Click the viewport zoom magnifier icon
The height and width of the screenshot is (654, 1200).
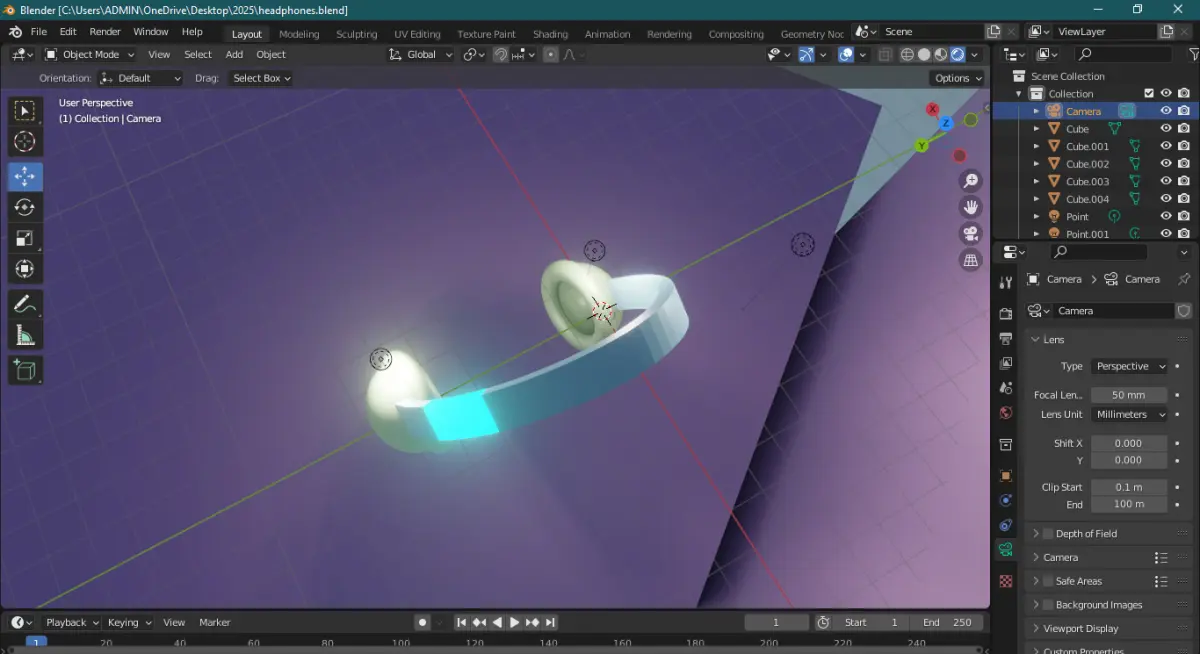click(x=970, y=181)
